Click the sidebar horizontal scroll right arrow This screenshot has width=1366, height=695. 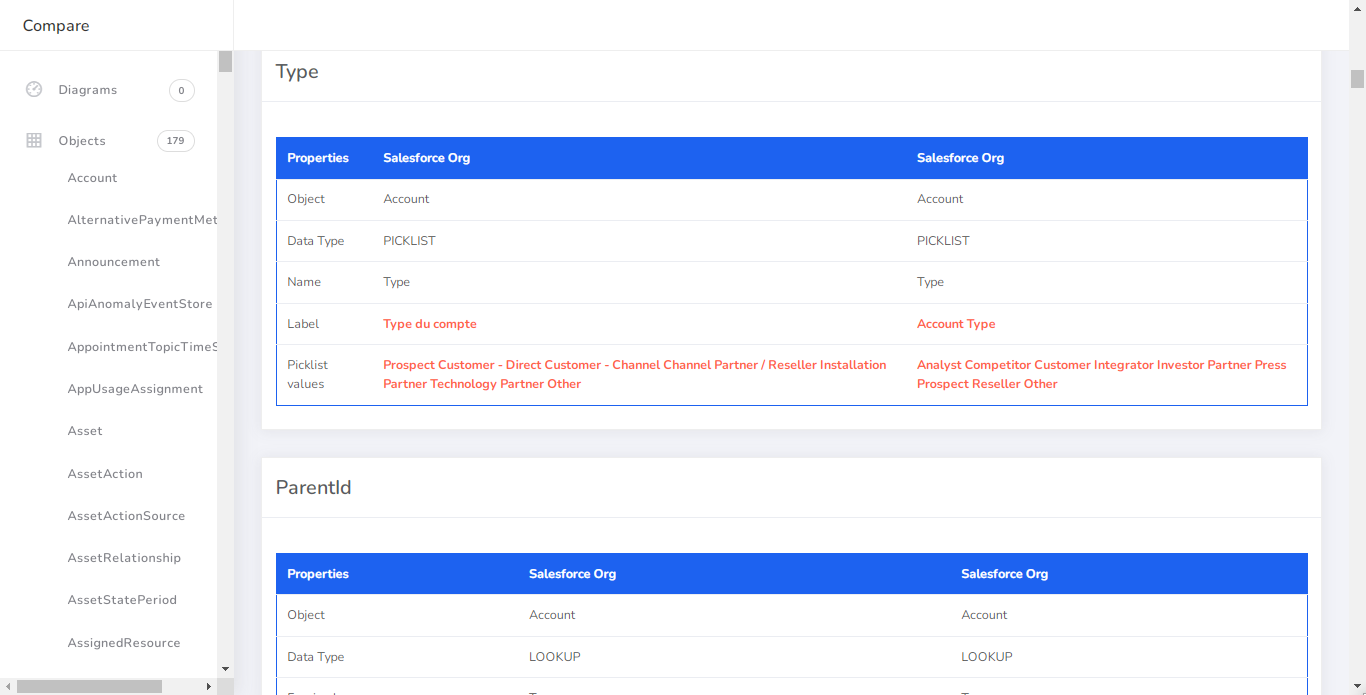[x=209, y=686]
